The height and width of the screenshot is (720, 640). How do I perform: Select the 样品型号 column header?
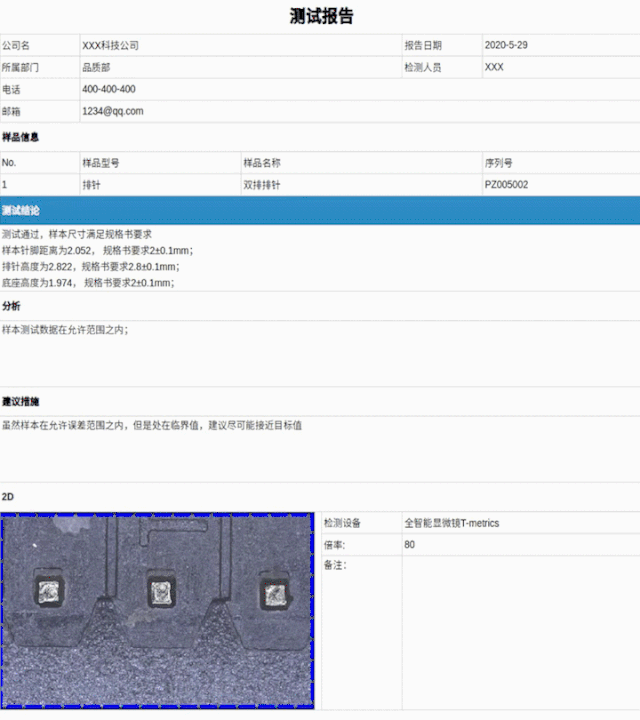pyautogui.click(x=101, y=163)
